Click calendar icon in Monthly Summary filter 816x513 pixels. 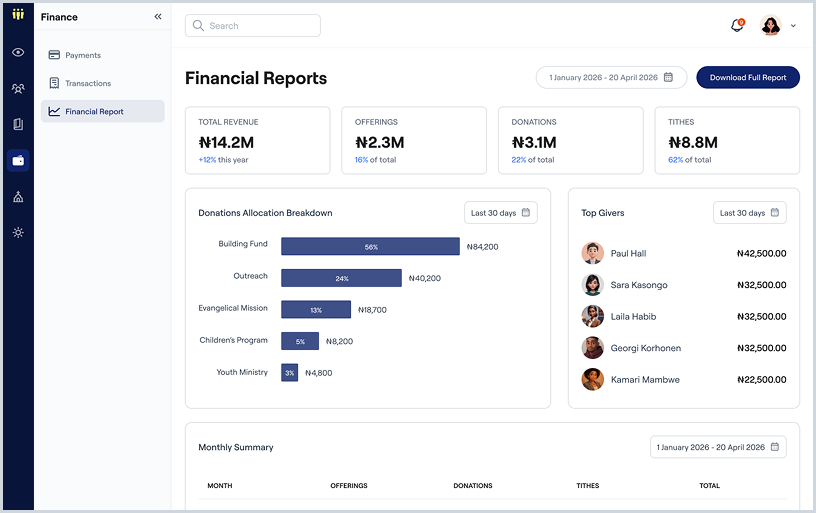775,446
